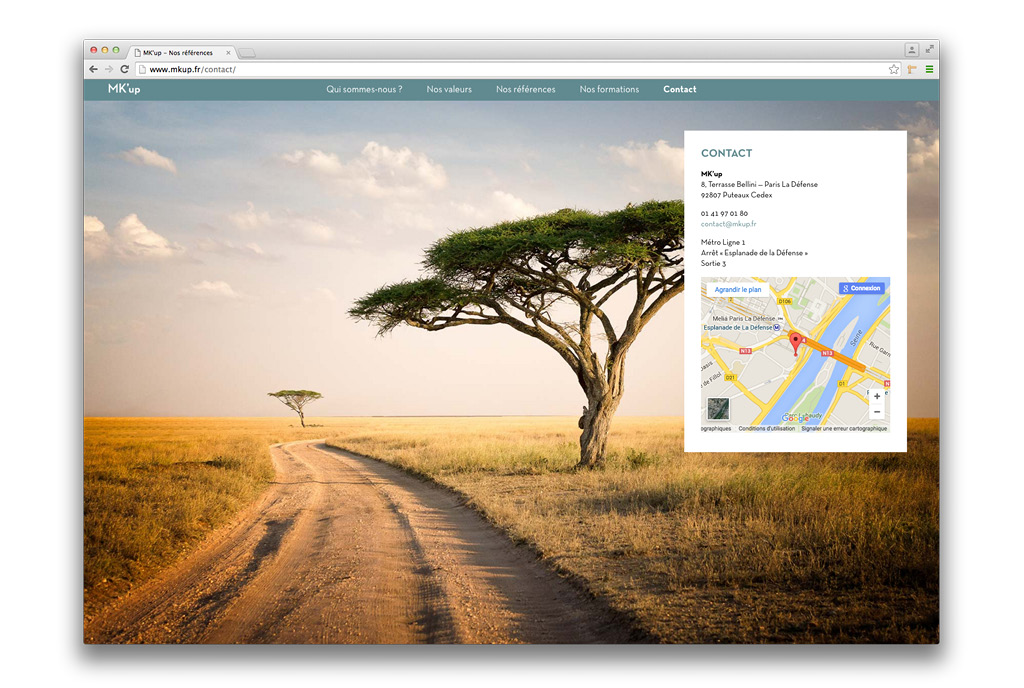Open the 'Qui sommes-nous ?' menu item

364,89
